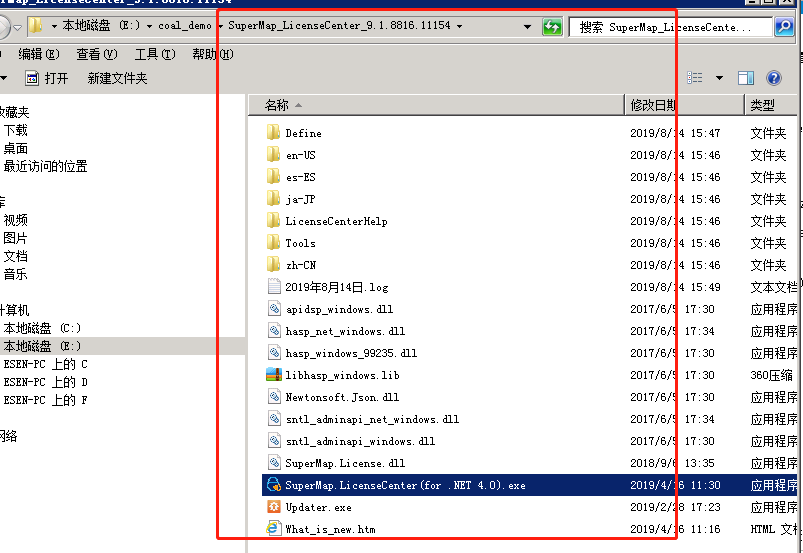Screen dimensions: 803x553
Task: Open the 查看(V) menu
Action: click(97, 54)
